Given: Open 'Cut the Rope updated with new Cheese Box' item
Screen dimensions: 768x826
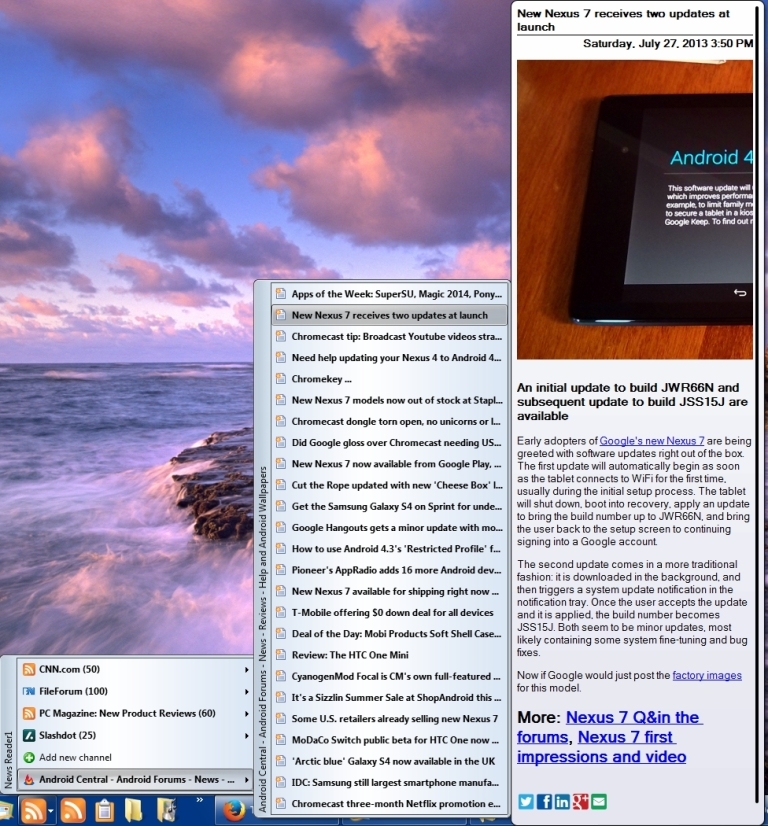Looking at the screenshot, I should [389, 485].
